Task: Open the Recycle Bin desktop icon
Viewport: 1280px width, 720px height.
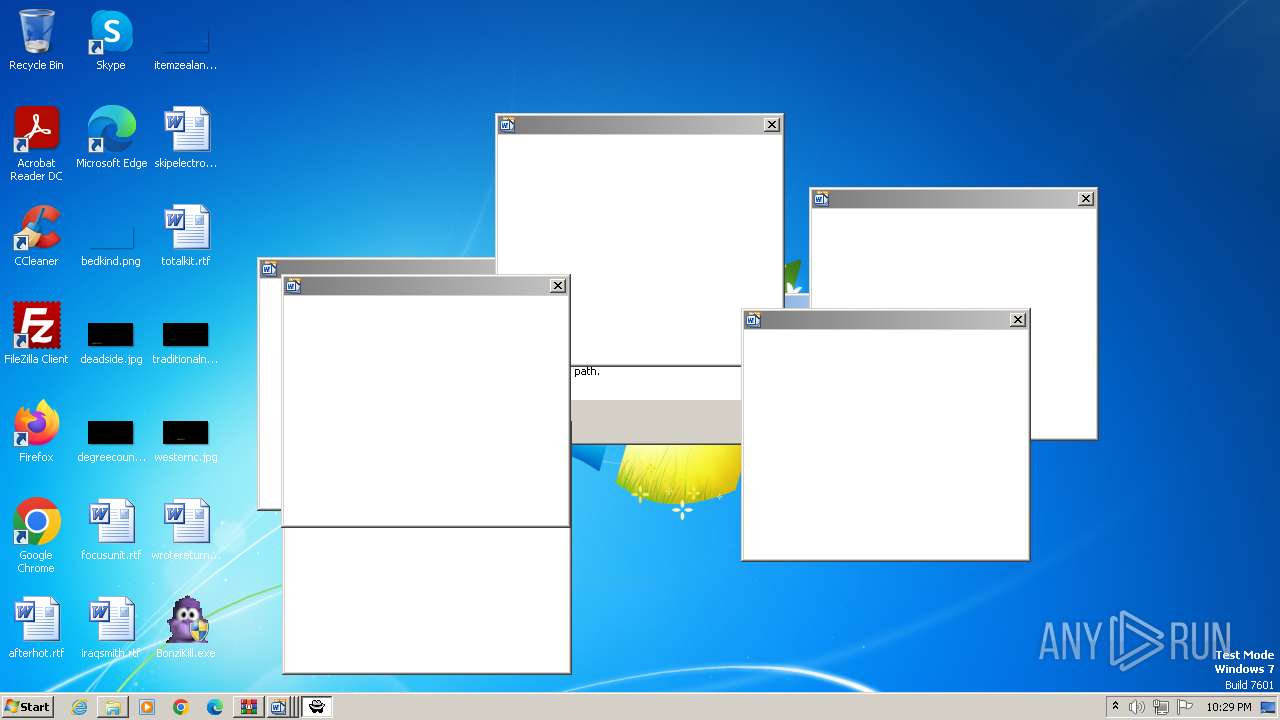Action: click(36, 40)
